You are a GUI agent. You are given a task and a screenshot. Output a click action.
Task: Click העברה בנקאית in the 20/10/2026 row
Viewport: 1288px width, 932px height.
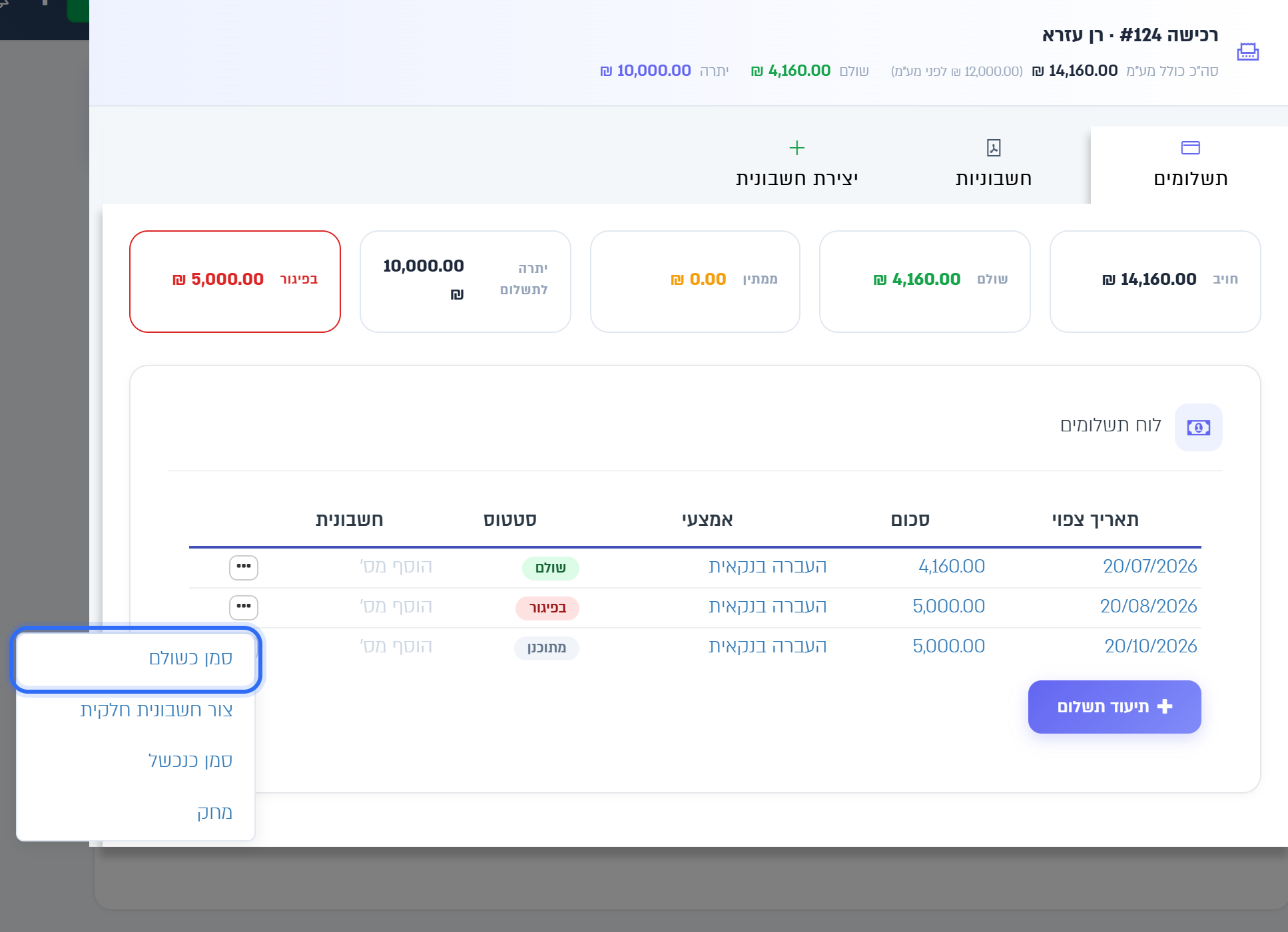point(768,646)
